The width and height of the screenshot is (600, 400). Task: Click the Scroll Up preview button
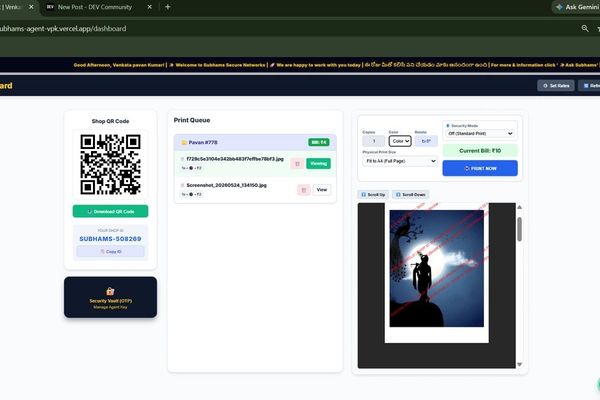[373, 194]
